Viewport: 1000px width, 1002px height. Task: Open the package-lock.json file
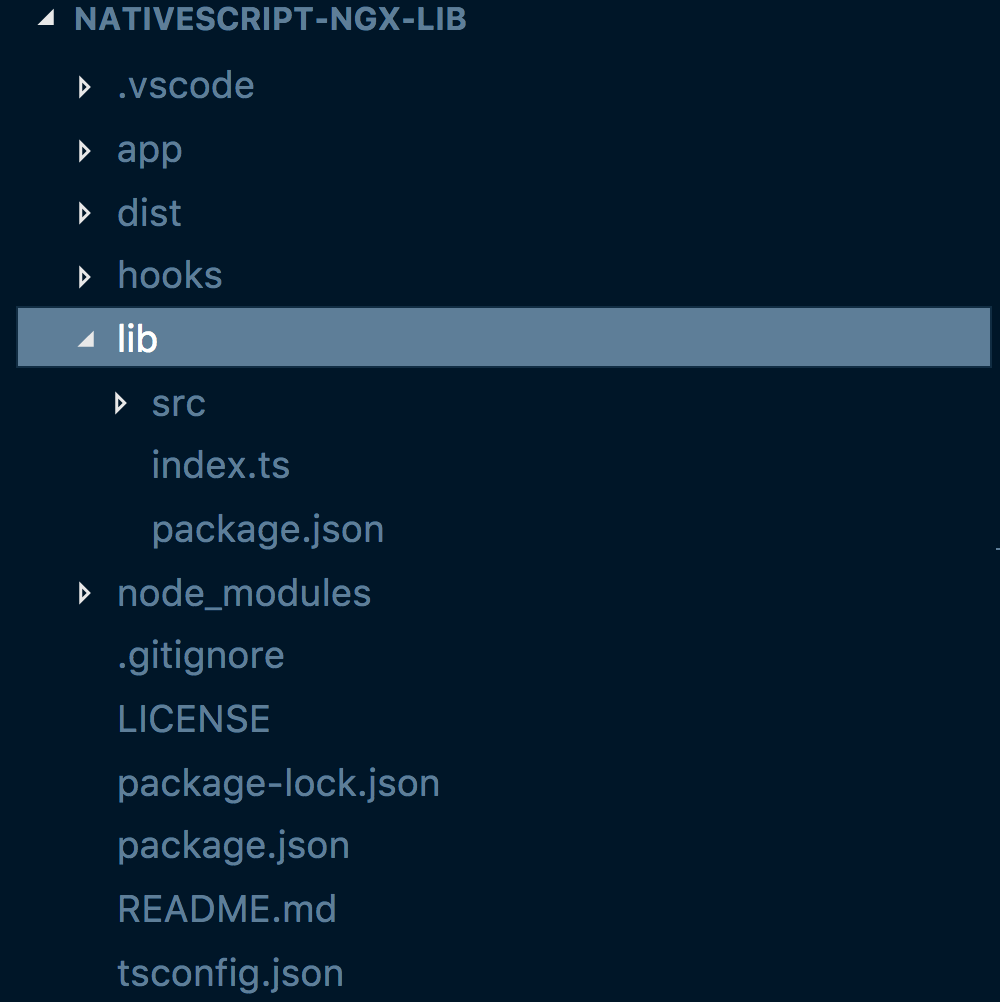(278, 783)
